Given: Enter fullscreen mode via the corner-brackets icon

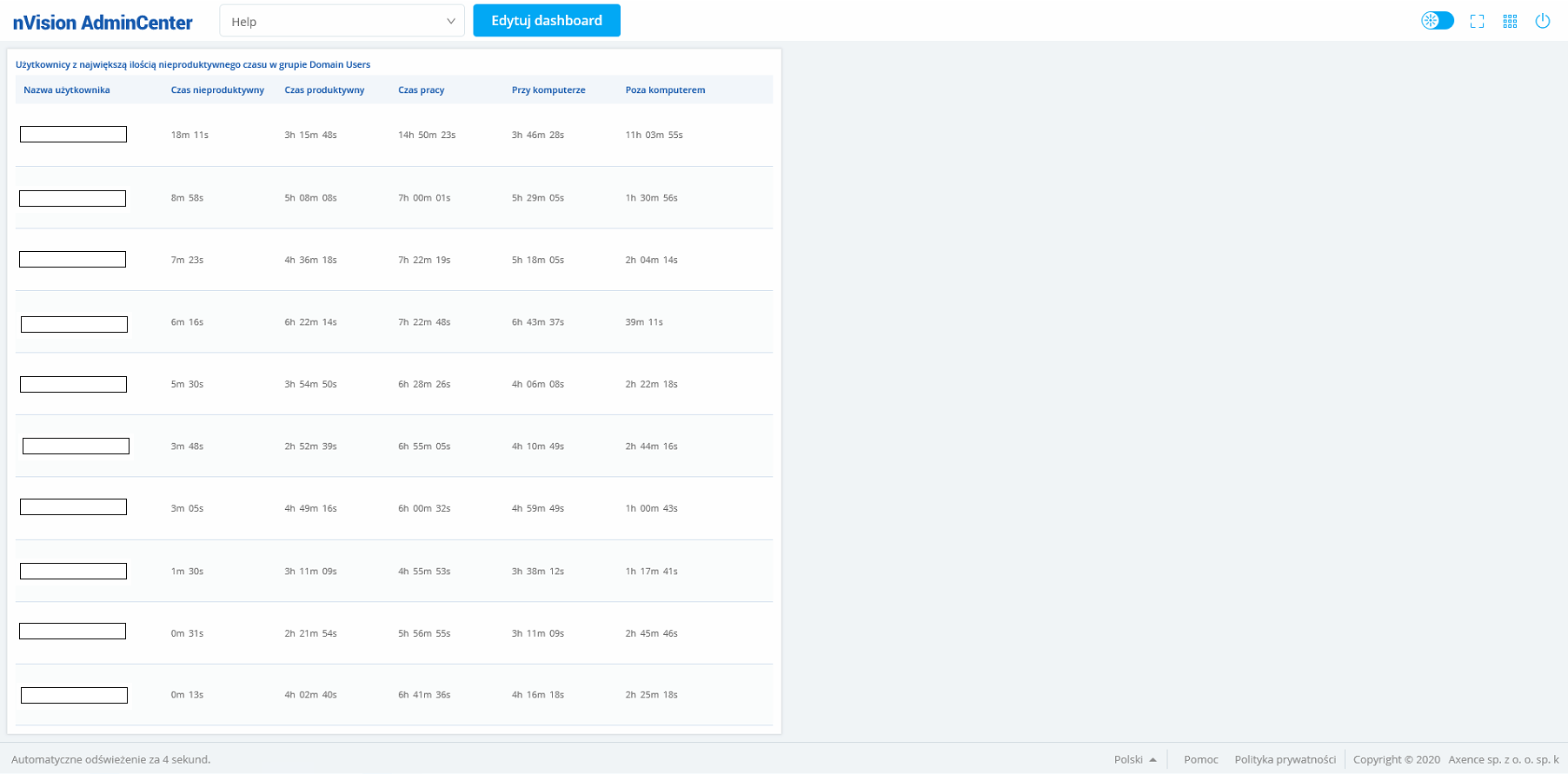Looking at the screenshot, I should (1477, 22).
